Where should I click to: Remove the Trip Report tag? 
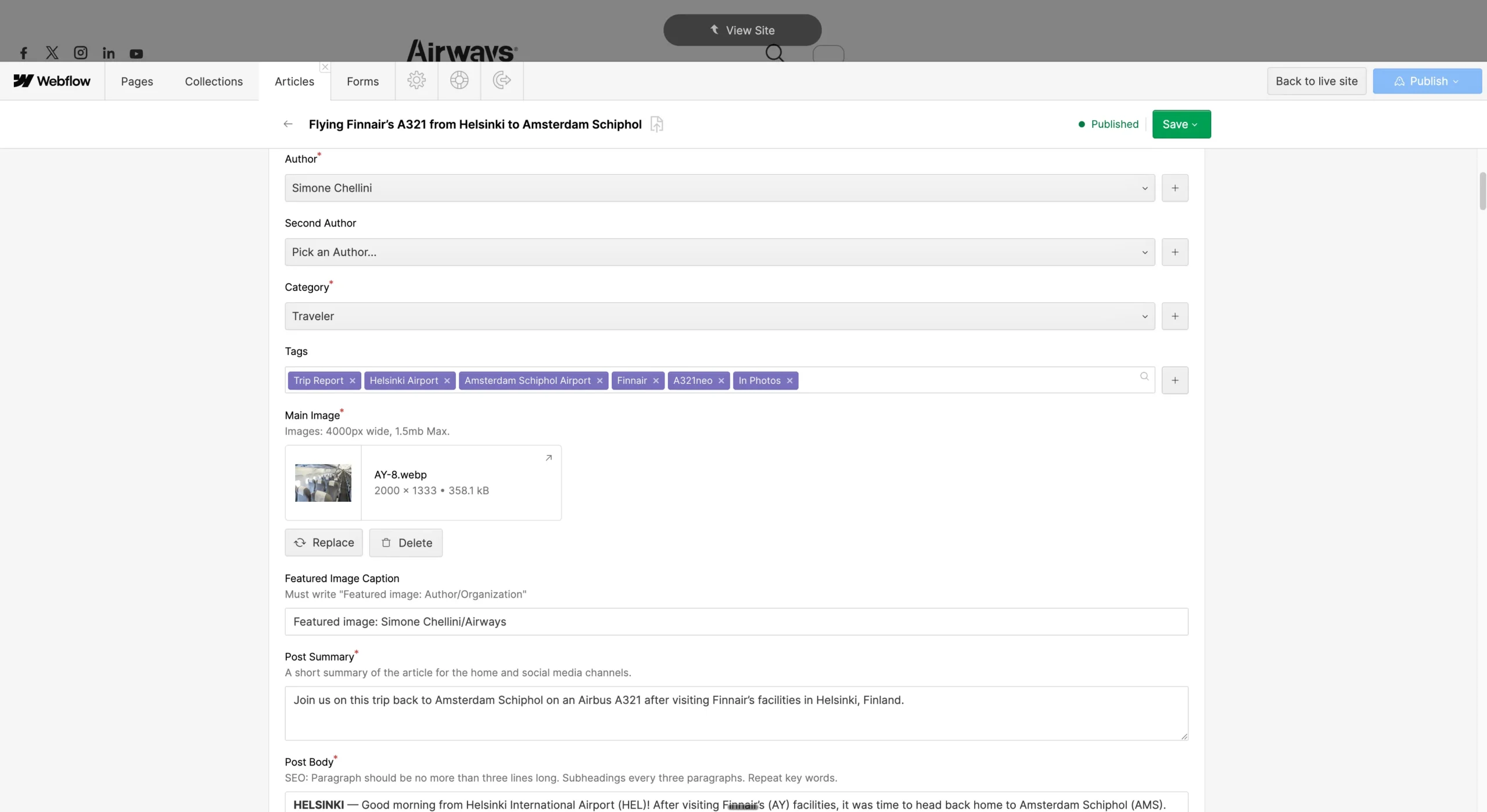tap(352, 380)
